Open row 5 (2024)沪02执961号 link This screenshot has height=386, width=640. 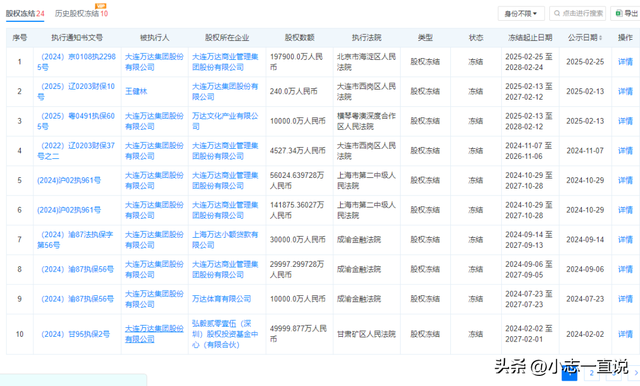coord(69,180)
